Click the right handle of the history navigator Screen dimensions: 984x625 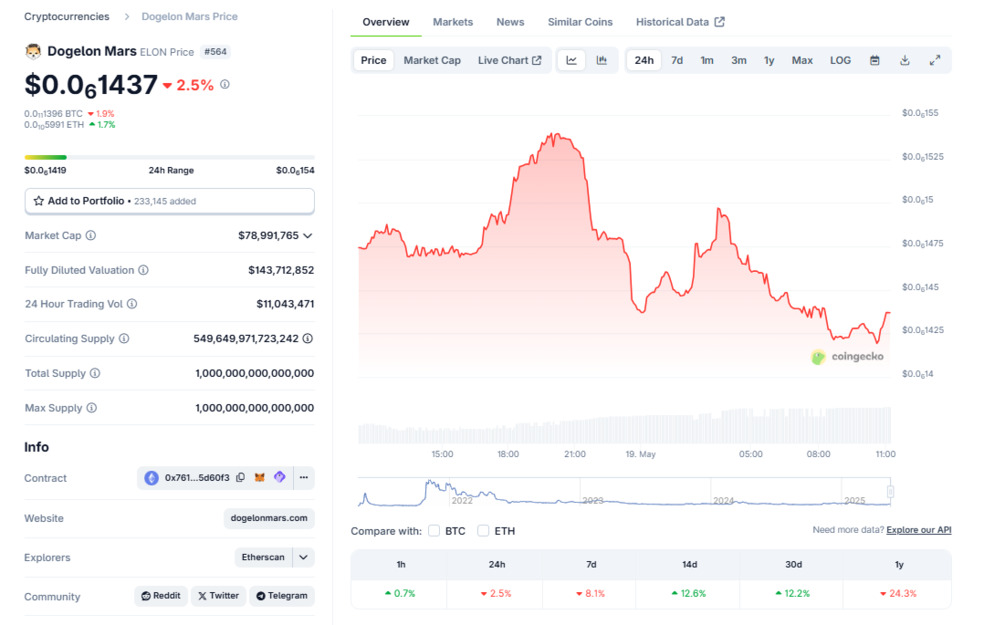[x=890, y=491]
